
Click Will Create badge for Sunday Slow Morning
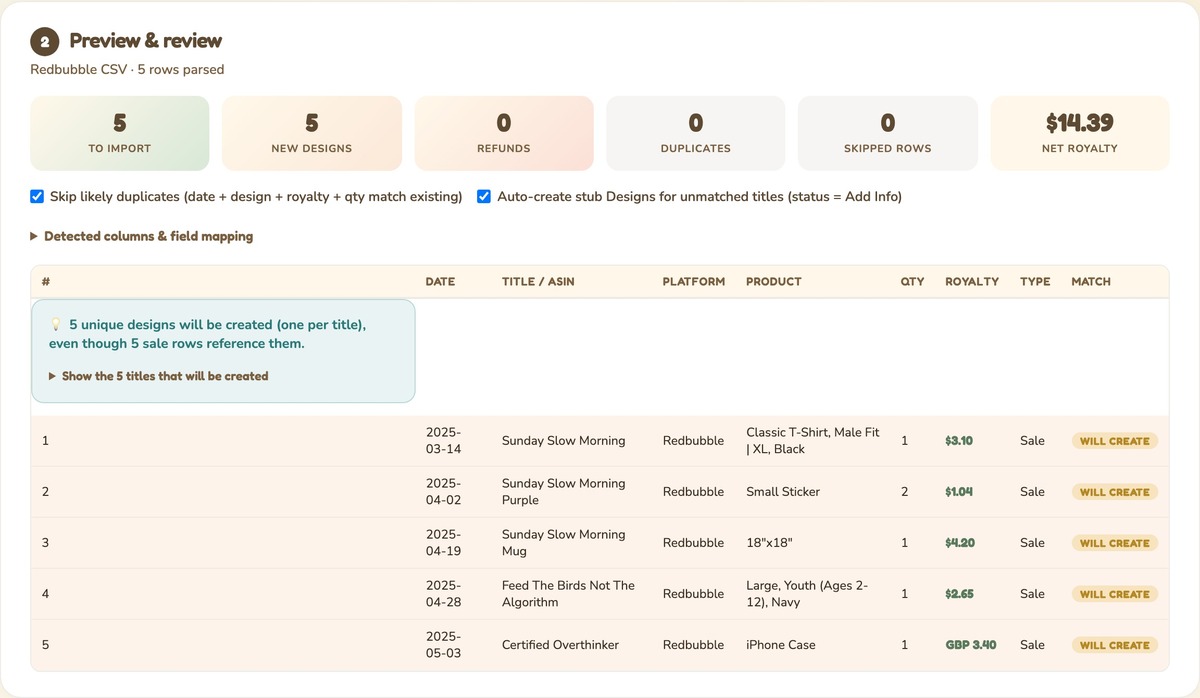pyautogui.click(x=1115, y=441)
